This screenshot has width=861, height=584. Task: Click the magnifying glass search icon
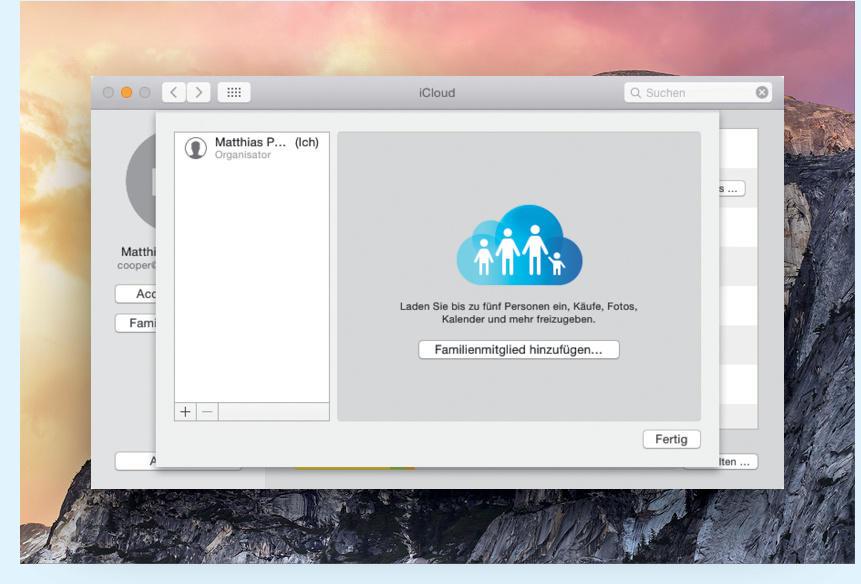click(635, 93)
